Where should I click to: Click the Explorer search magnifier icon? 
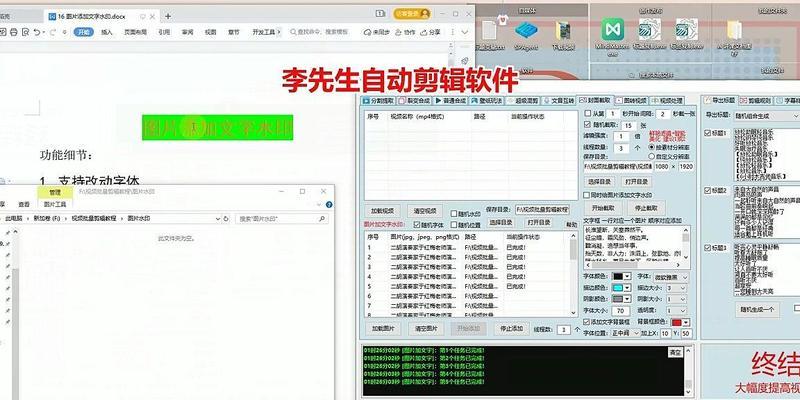tap(322, 218)
